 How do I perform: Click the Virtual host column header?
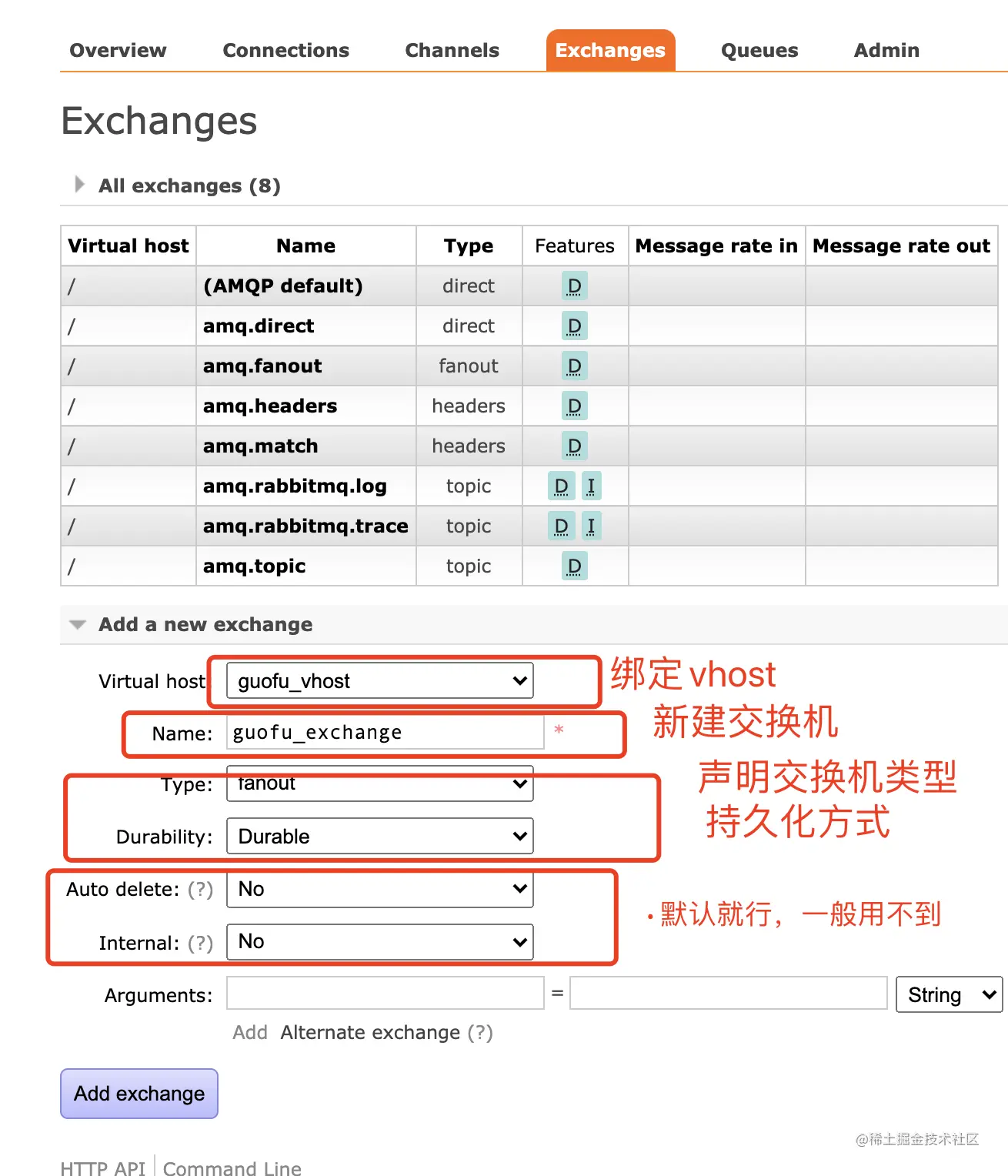coord(129,246)
